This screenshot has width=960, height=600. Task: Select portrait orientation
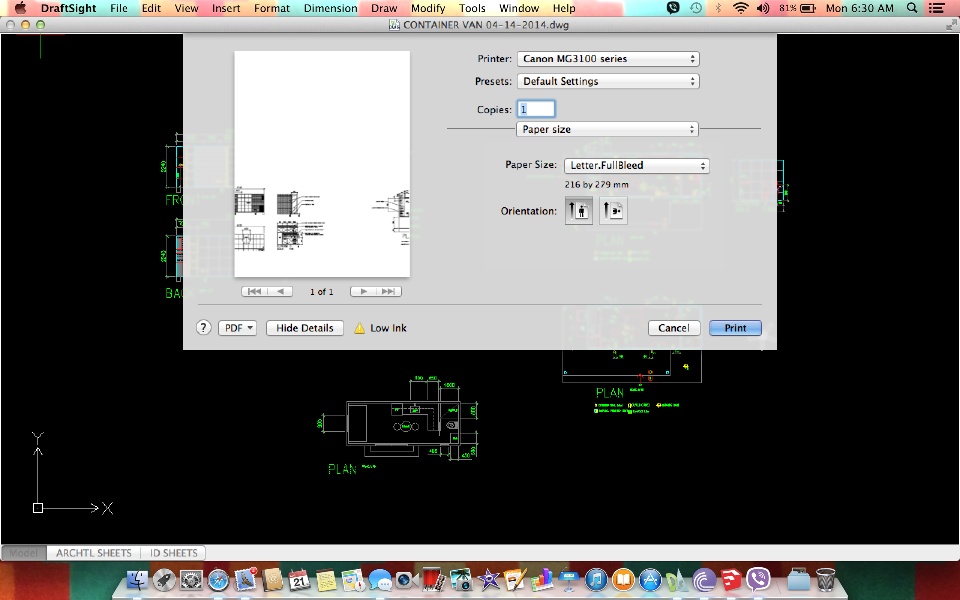tap(579, 211)
